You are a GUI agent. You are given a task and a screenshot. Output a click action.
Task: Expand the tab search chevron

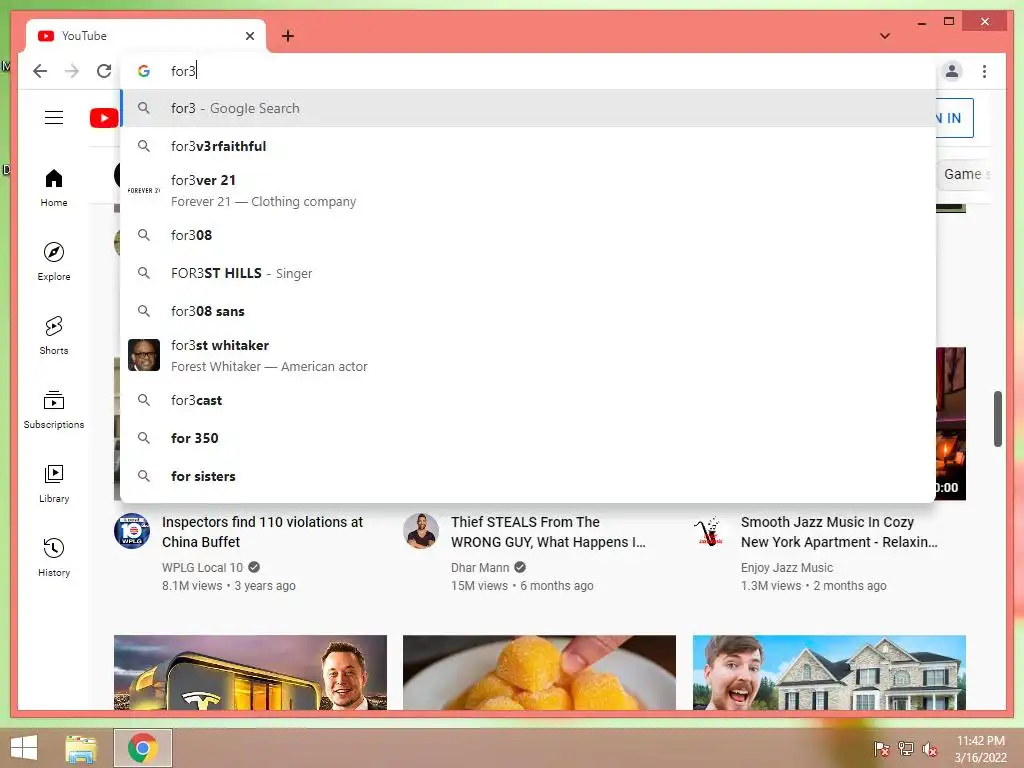[x=885, y=36]
